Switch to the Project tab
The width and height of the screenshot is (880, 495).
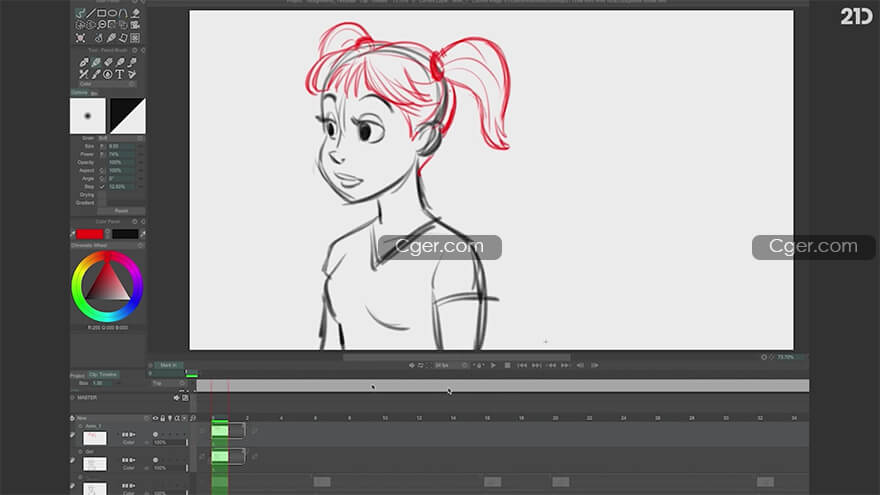pos(77,375)
